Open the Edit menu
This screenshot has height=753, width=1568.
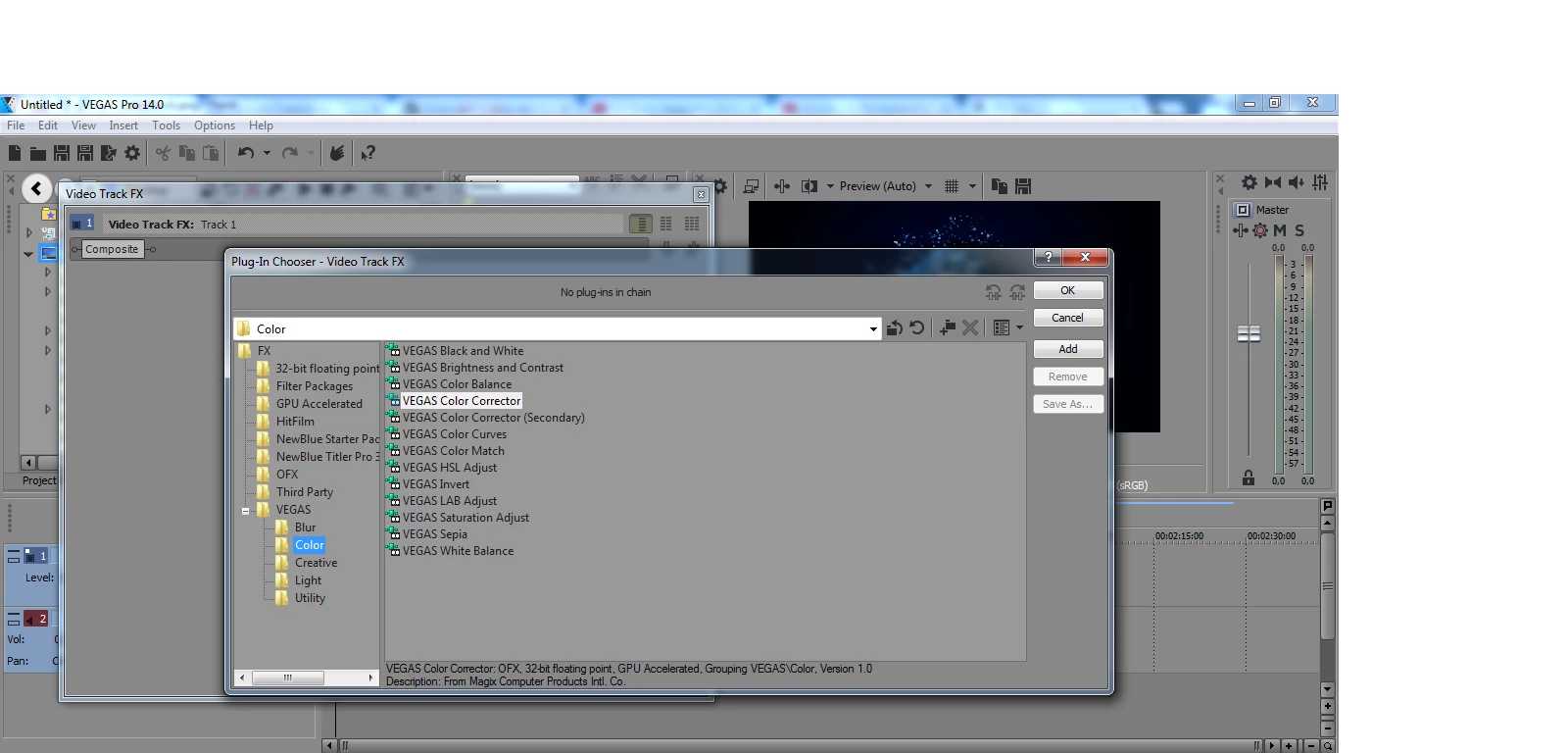(x=48, y=125)
